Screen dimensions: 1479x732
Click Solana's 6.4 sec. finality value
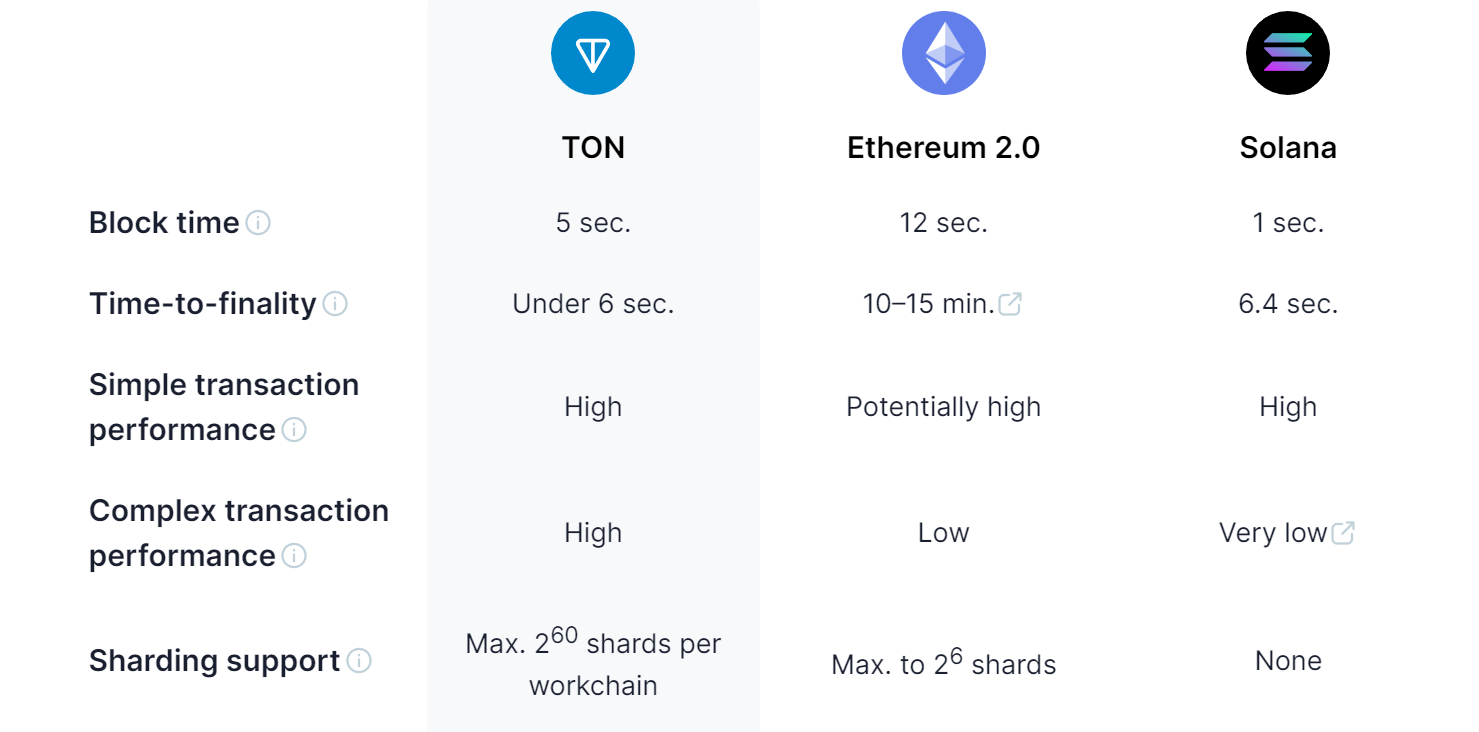click(x=1288, y=304)
